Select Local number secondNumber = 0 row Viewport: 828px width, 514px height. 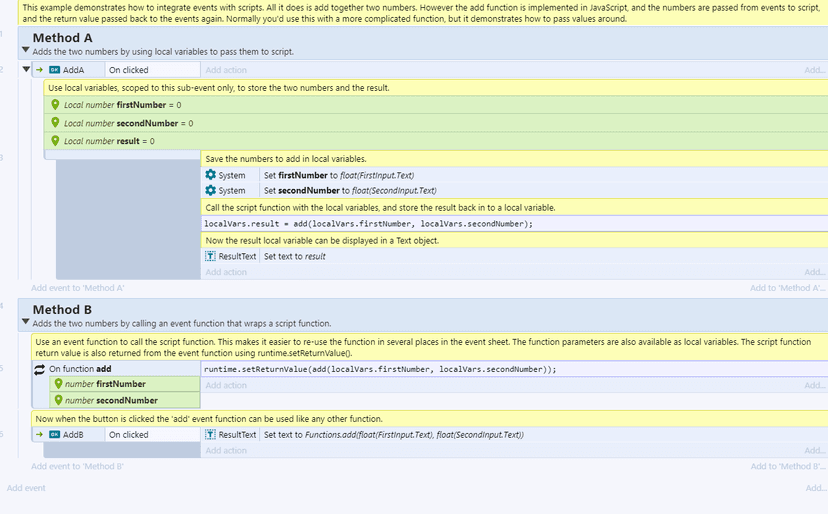point(436,123)
